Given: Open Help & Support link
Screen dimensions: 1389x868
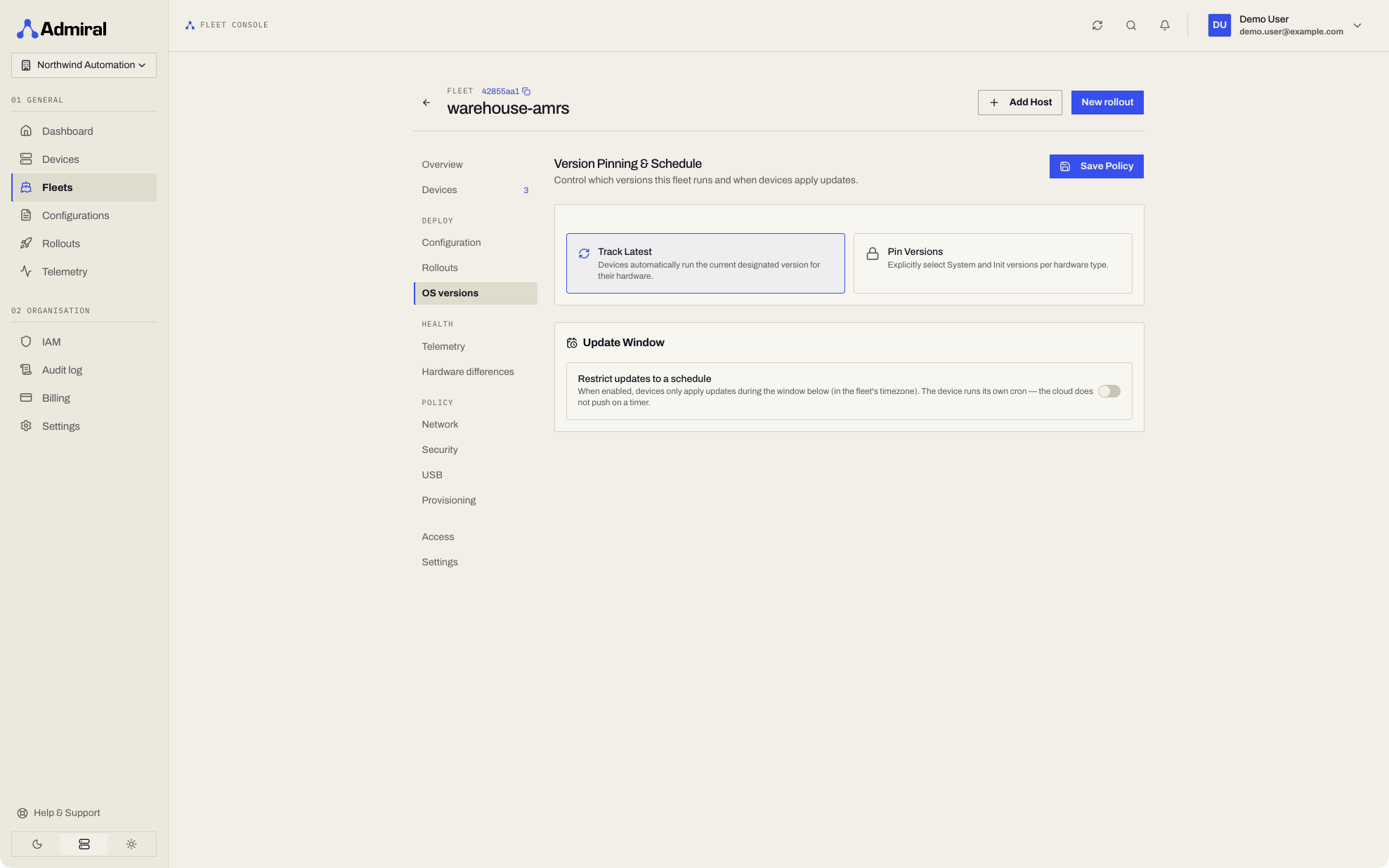Looking at the screenshot, I should (x=59, y=813).
